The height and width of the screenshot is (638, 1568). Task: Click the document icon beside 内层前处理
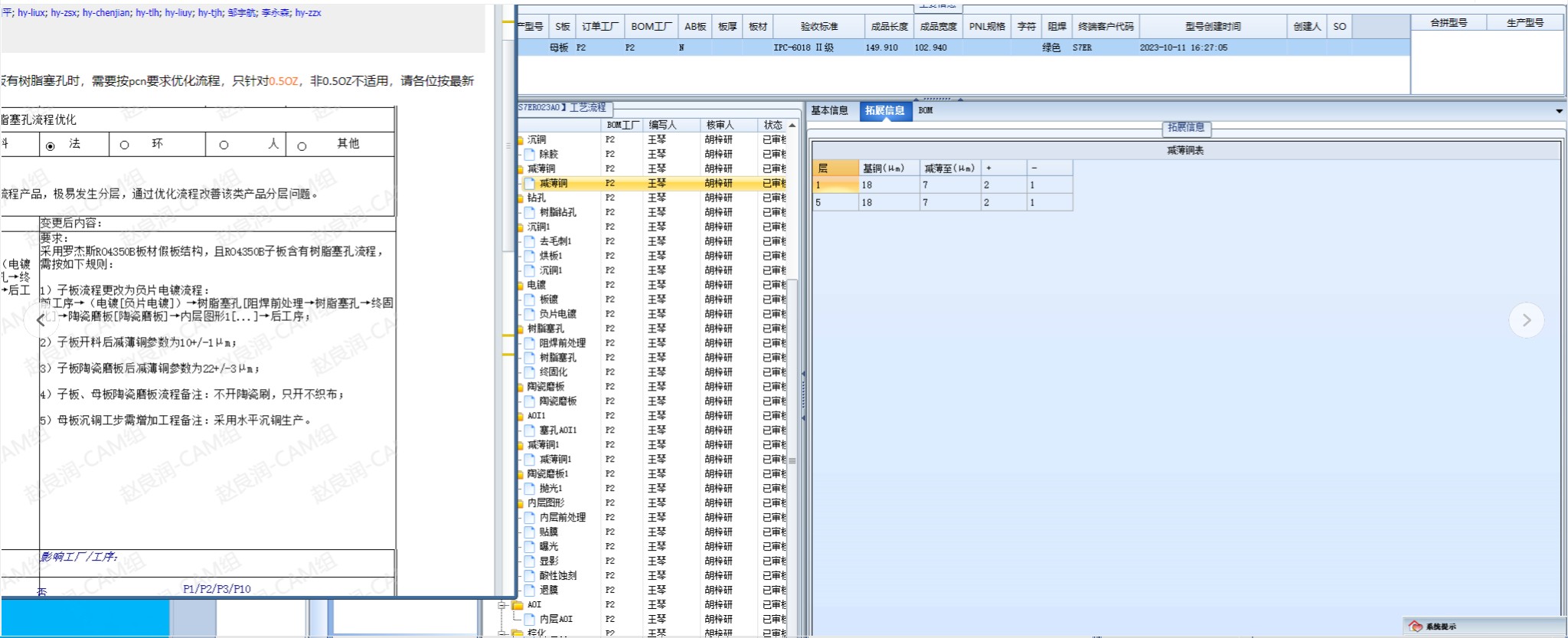point(529,517)
